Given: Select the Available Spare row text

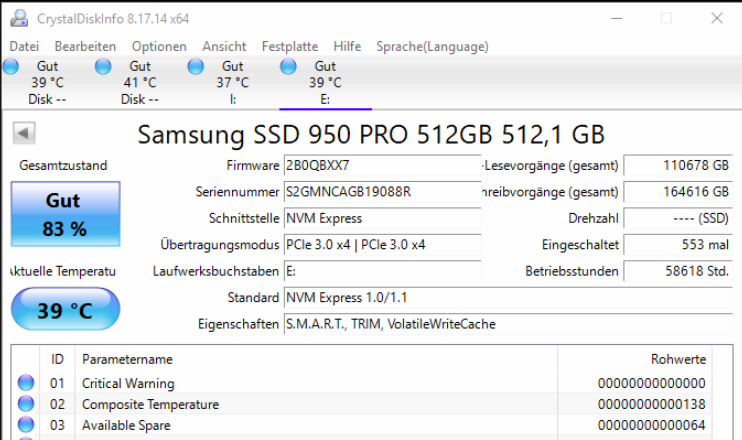Looking at the screenshot, I should [126, 425].
